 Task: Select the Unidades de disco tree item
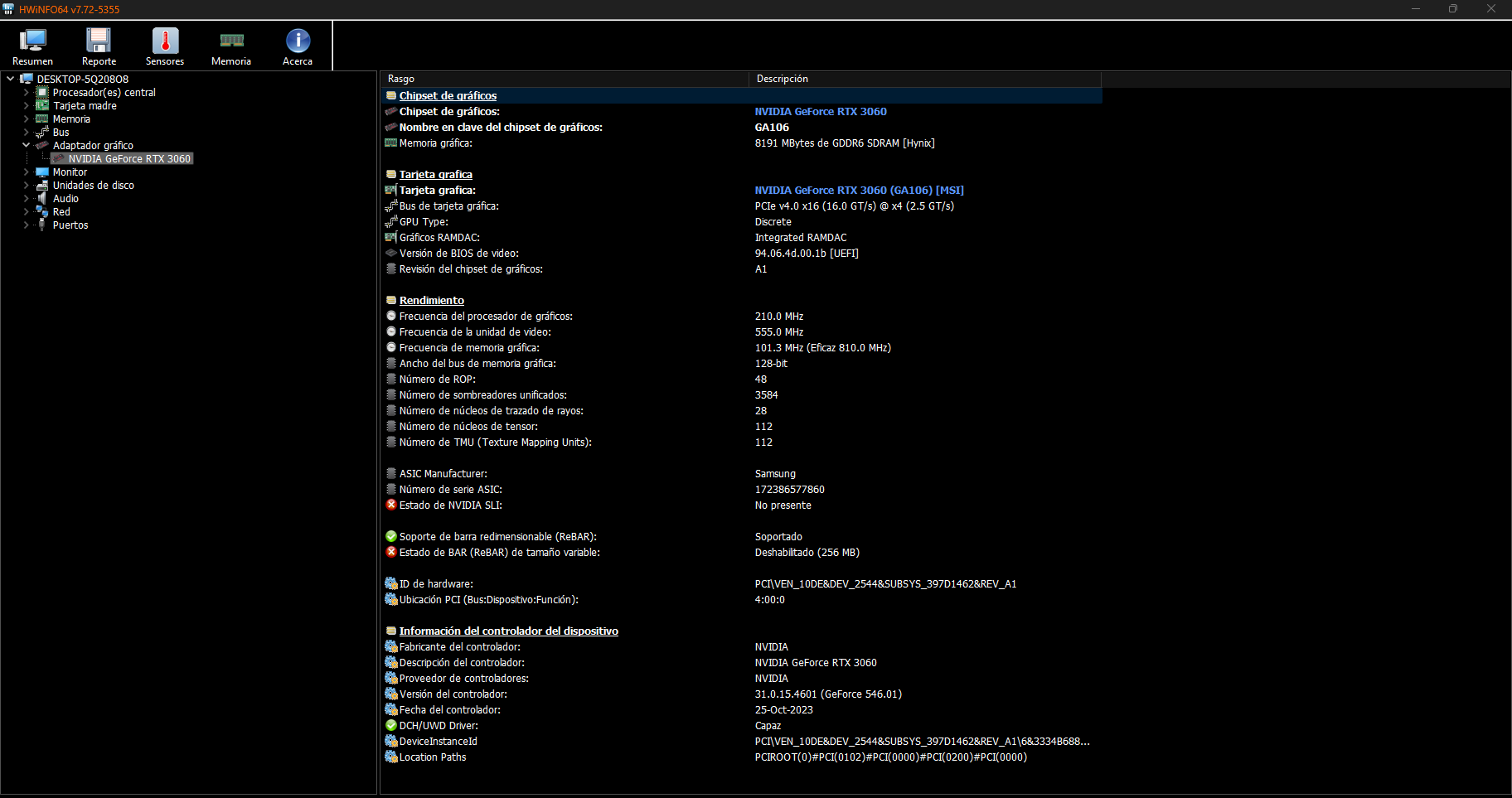click(94, 186)
